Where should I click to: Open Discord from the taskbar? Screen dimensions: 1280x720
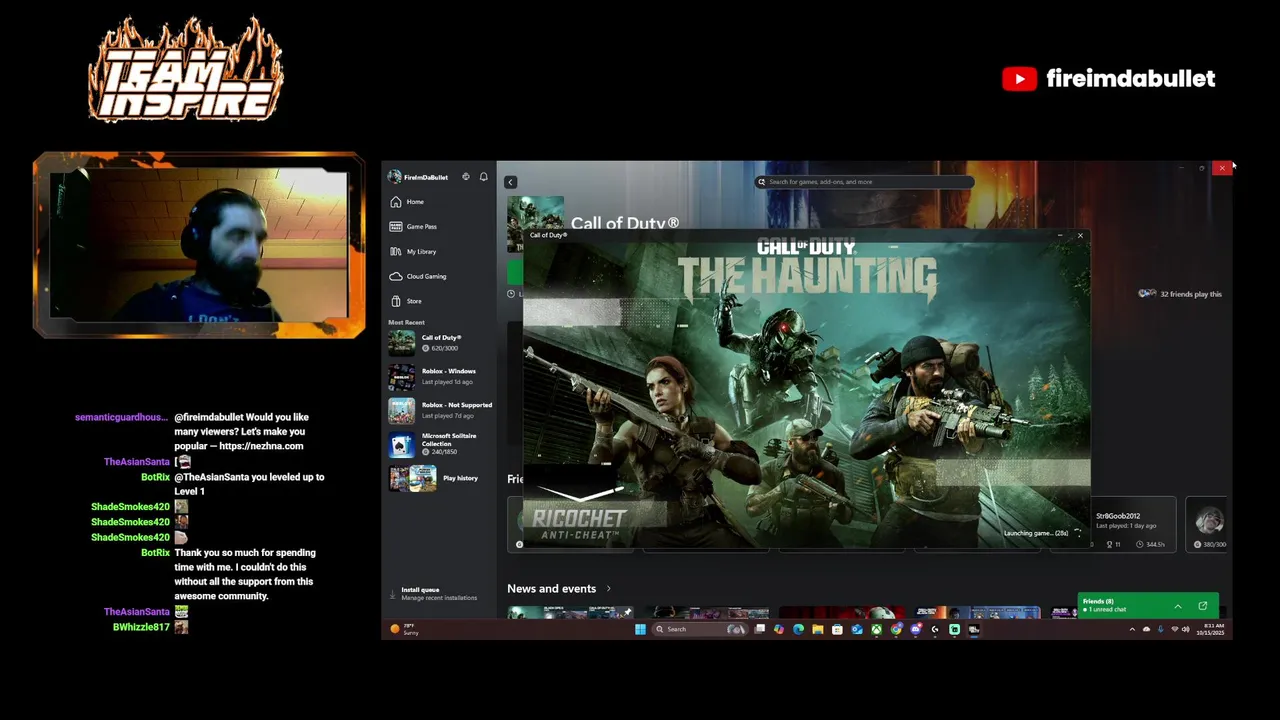(x=916, y=630)
